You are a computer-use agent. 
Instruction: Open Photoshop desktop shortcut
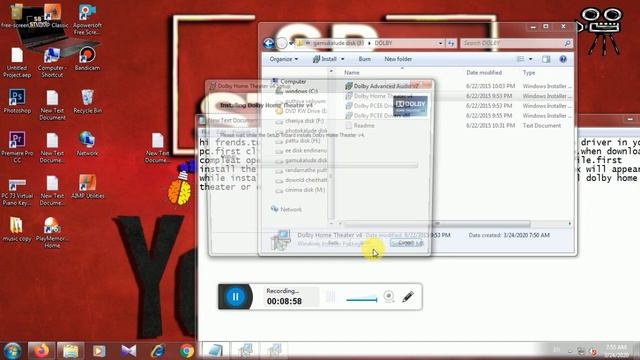[17, 102]
